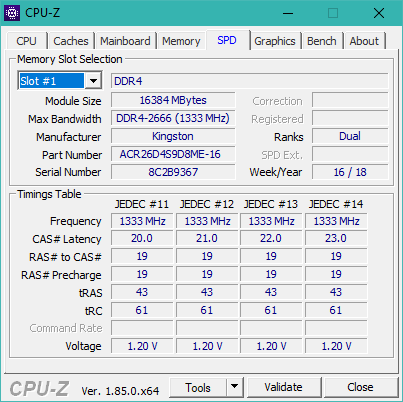403x402 pixels.
Task: Click JEDEC #14 frequency 1333 MHz
Action: pos(336,221)
